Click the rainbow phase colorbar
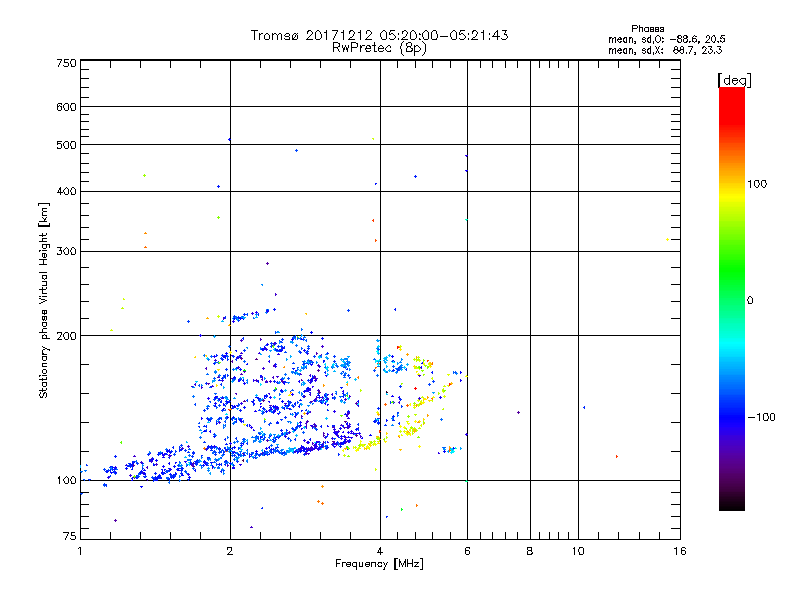 point(732,298)
